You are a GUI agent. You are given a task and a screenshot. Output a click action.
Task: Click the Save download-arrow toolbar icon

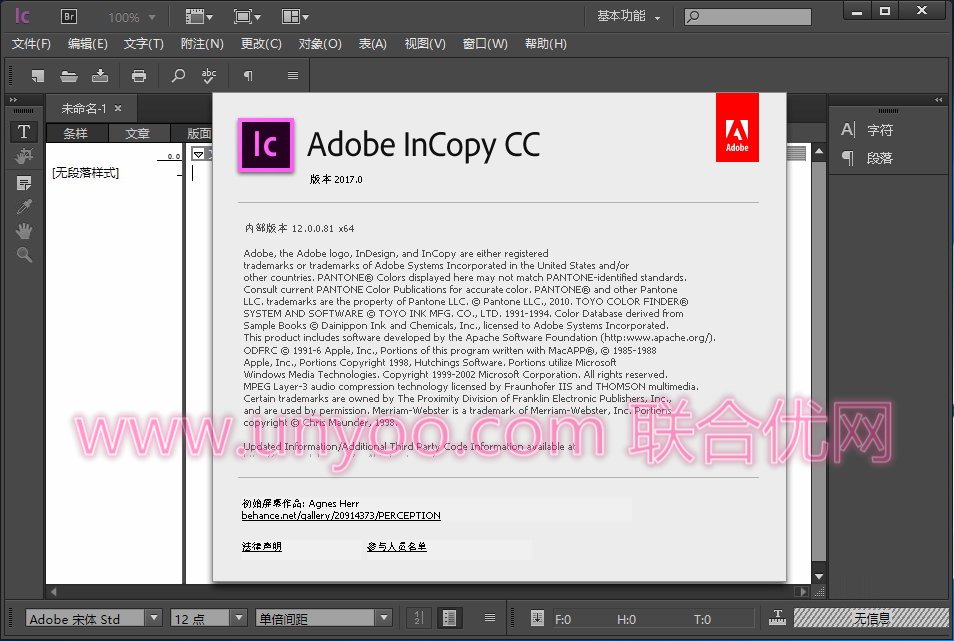[100, 75]
